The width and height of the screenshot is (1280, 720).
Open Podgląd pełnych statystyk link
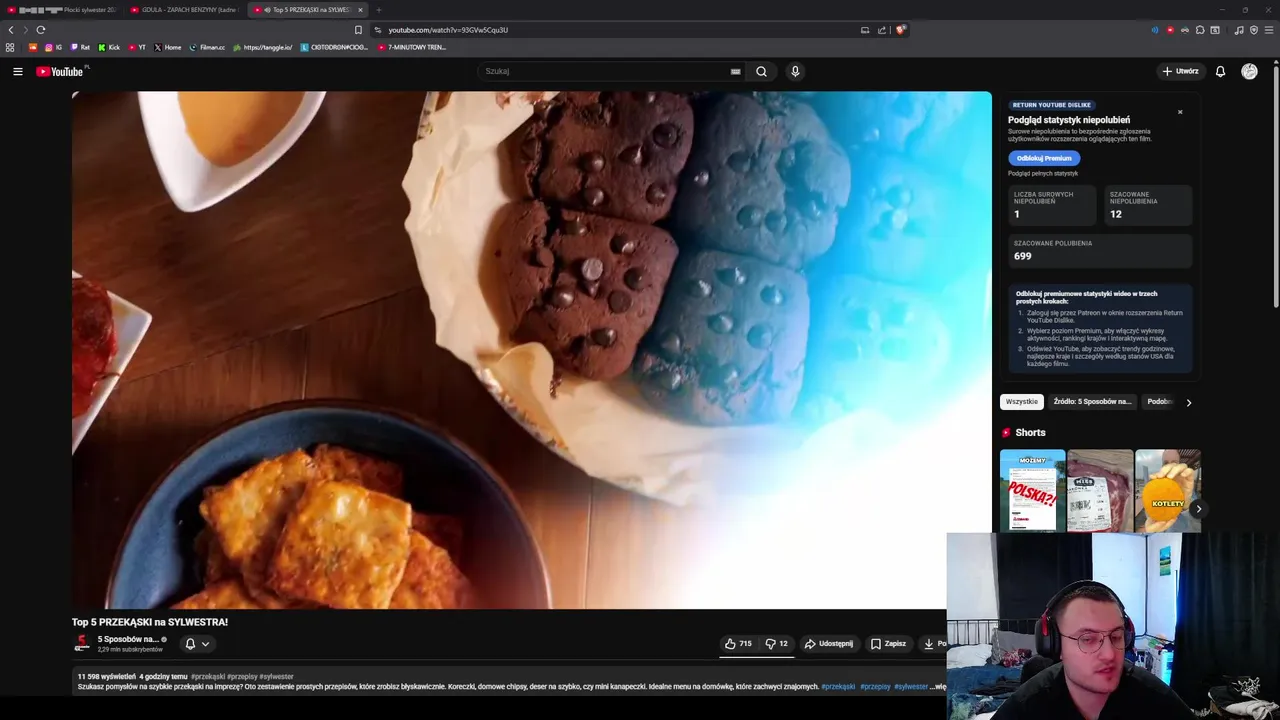pos(1043,174)
